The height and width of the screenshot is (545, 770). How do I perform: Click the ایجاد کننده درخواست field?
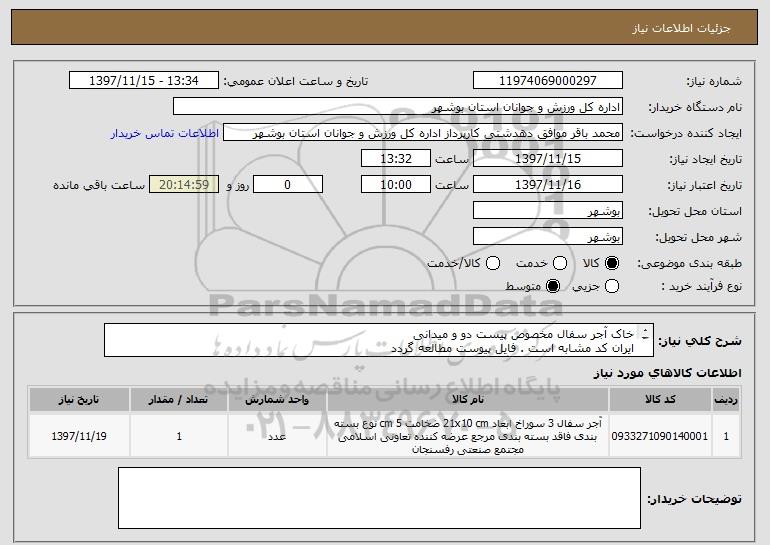pyautogui.click(x=423, y=133)
